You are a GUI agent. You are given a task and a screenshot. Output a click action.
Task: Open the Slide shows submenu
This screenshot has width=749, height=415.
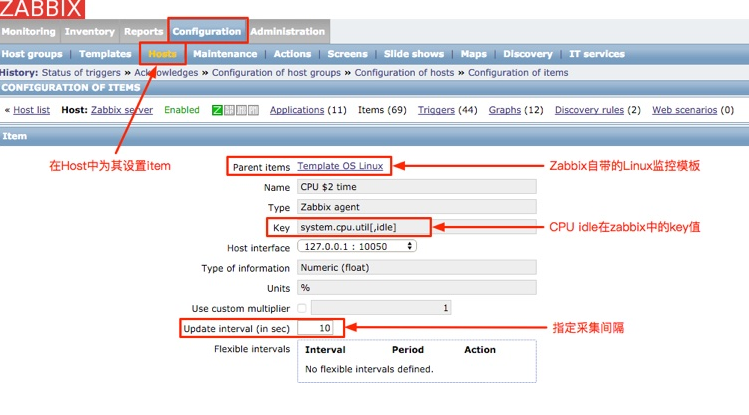[x=414, y=54]
